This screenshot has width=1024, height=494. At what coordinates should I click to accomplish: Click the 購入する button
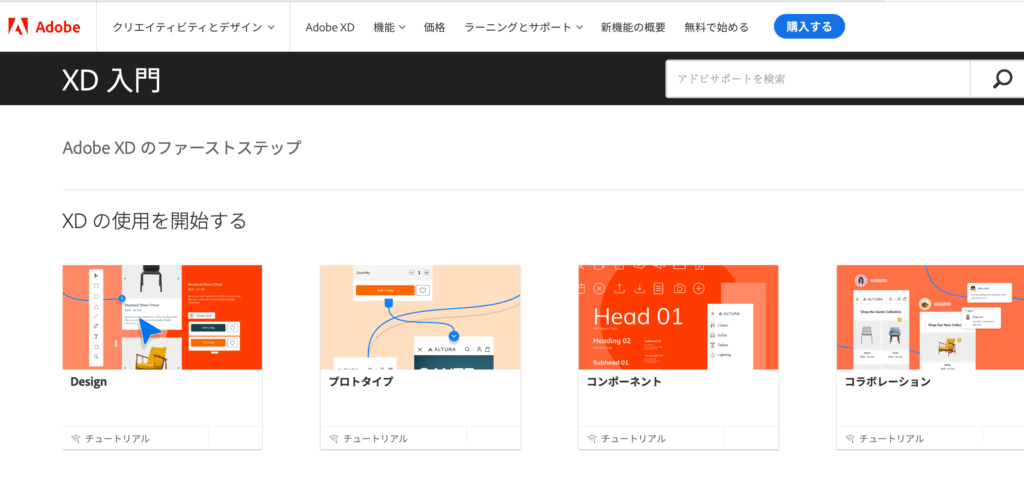click(x=809, y=27)
